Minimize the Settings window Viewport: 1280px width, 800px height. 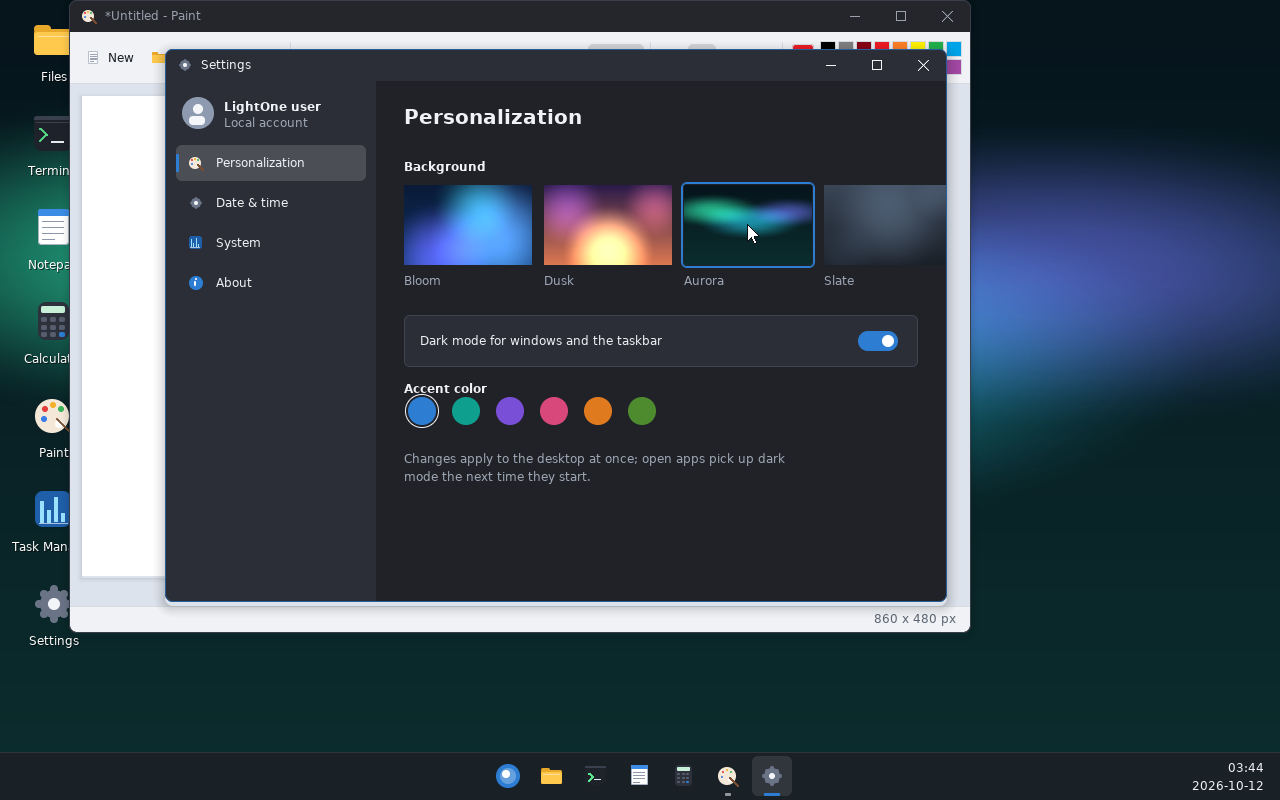[830, 65]
